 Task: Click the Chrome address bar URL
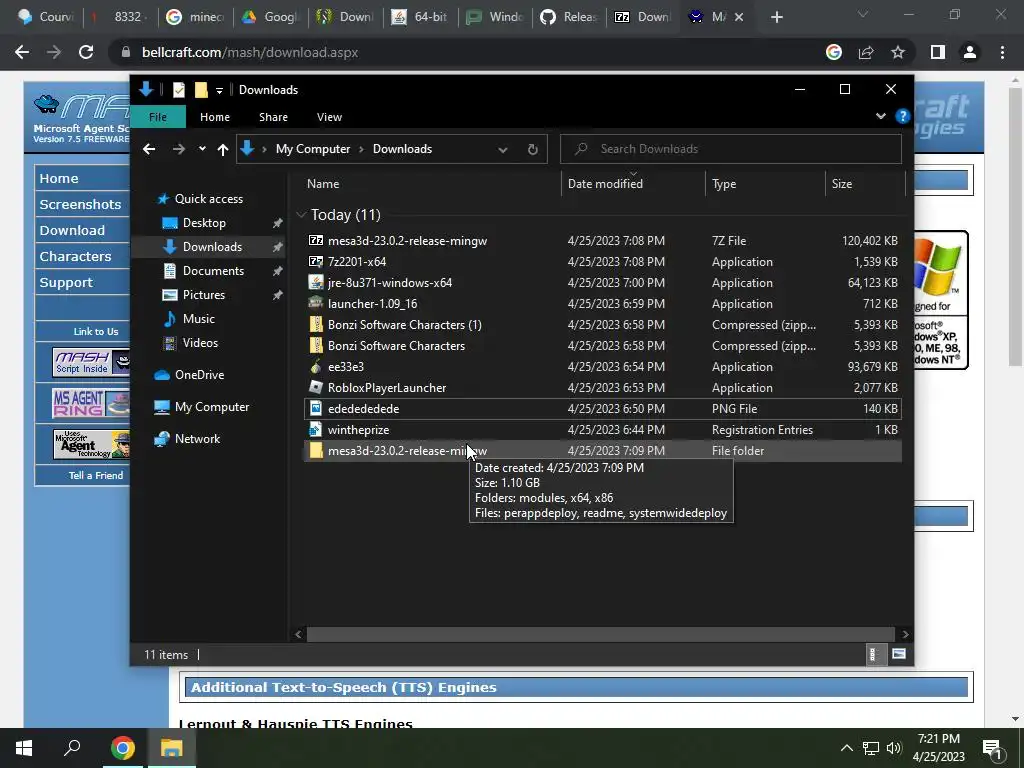[250, 52]
